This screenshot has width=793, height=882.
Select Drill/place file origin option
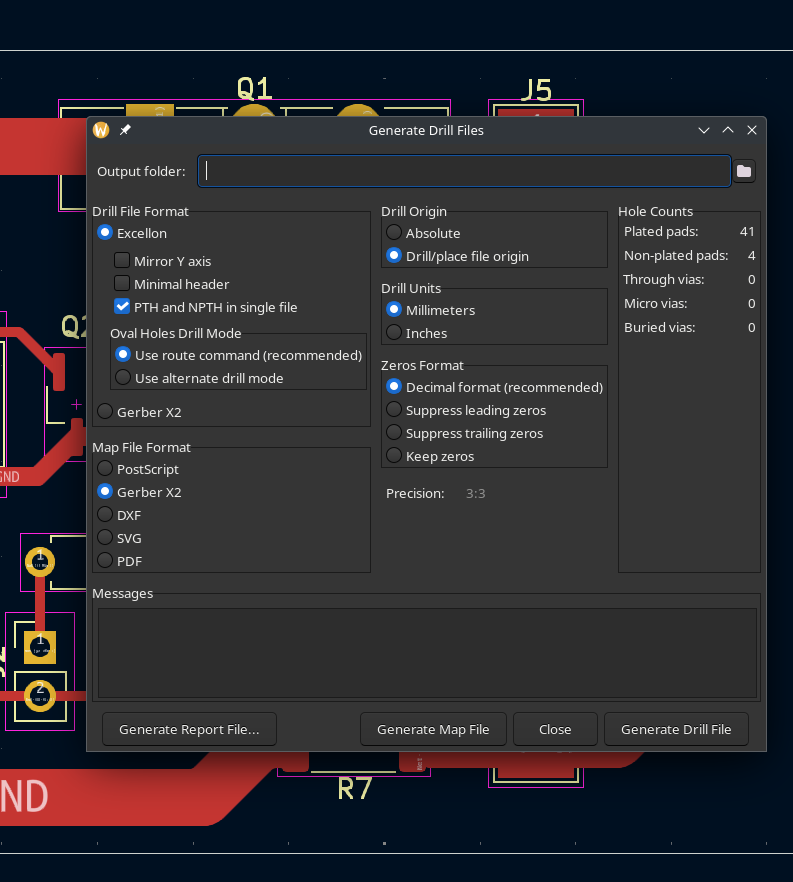pos(458,256)
